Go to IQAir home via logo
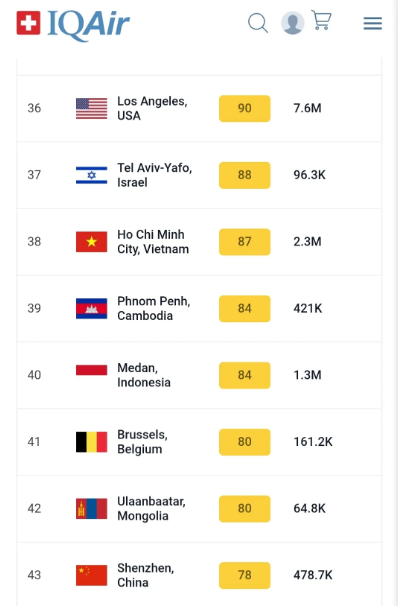The image size is (398, 606). 73,25
